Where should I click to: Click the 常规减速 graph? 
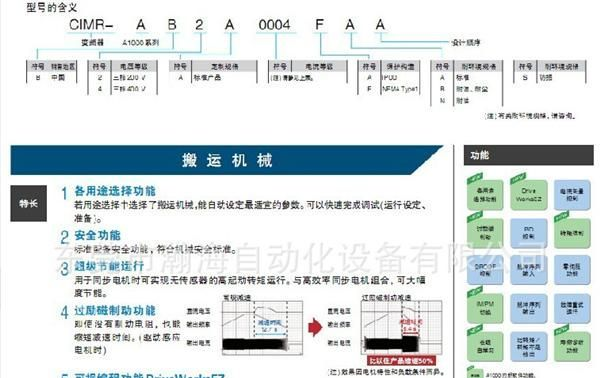tap(262, 327)
